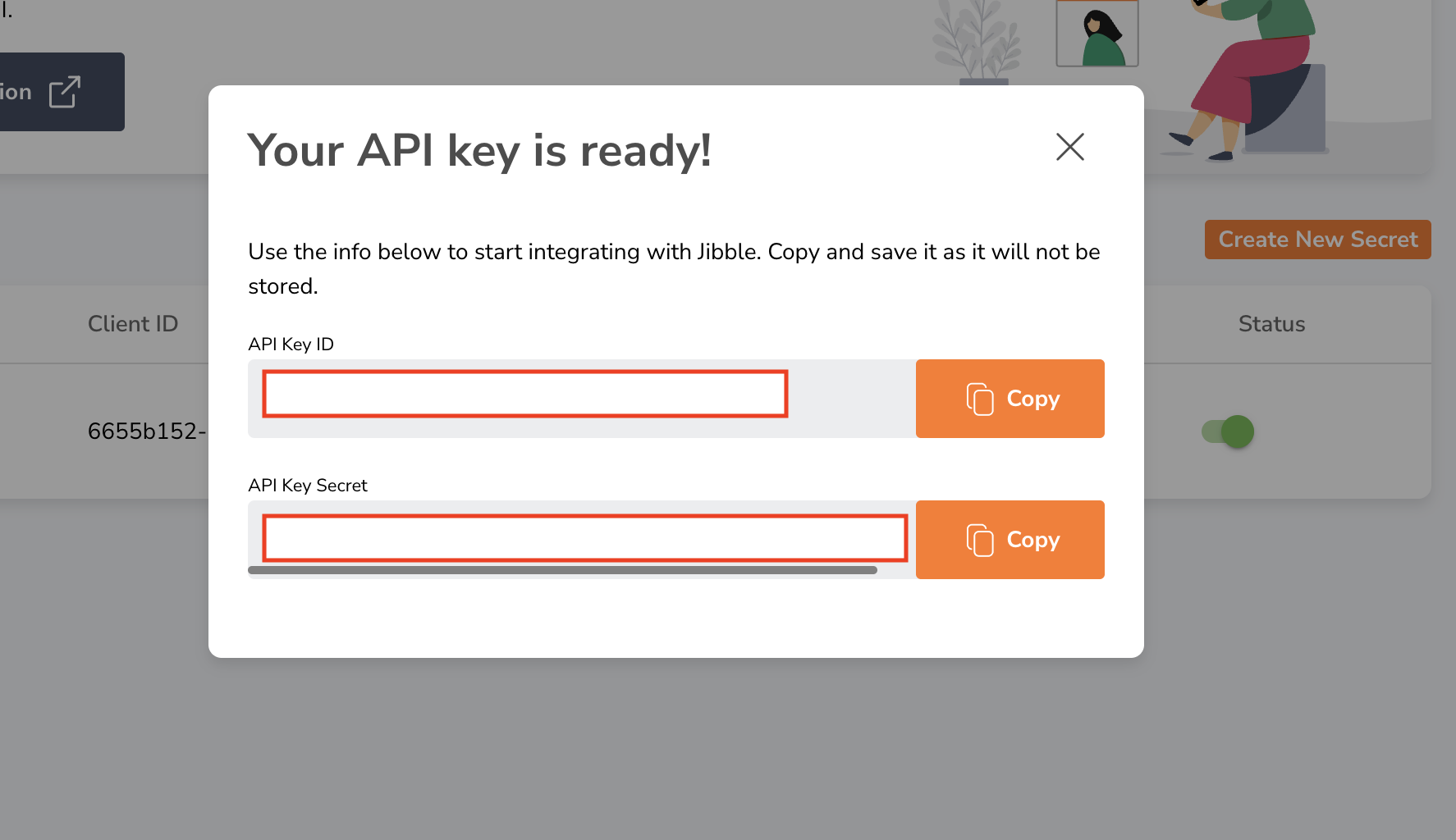The image size is (1456, 840).
Task: Copy the API Key Secret
Action: 1010,540
